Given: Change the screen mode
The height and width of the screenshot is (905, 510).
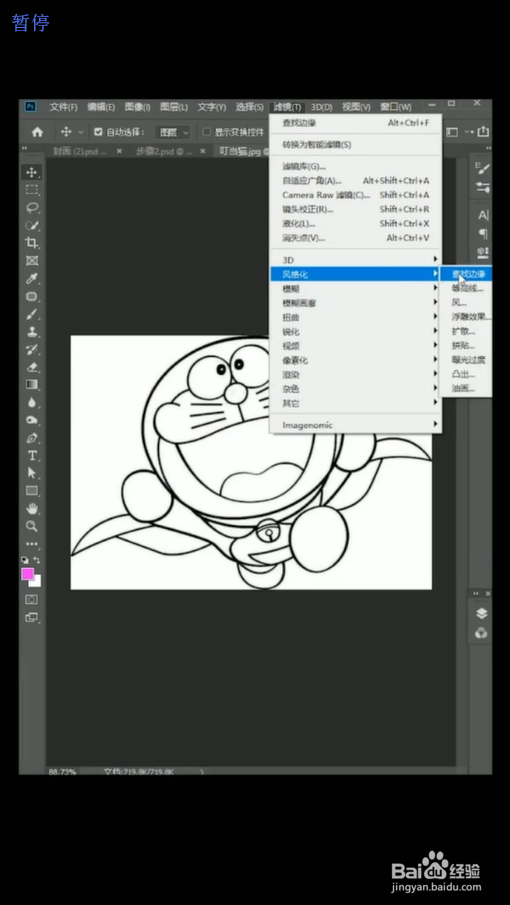Looking at the screenshot, I should click(32, 618).
